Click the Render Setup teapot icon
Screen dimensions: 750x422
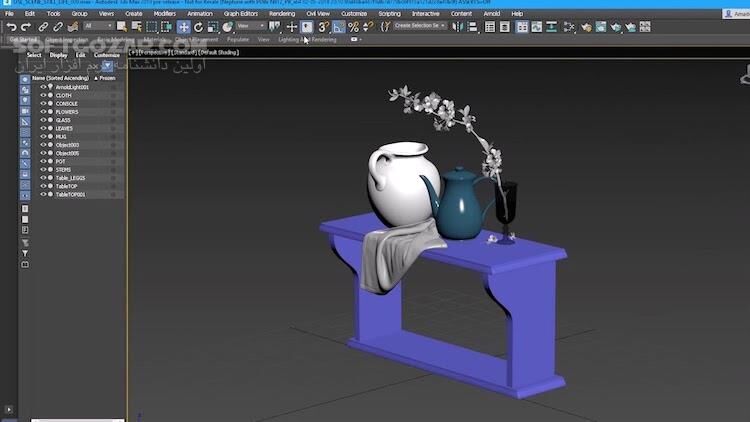[586, 27]
